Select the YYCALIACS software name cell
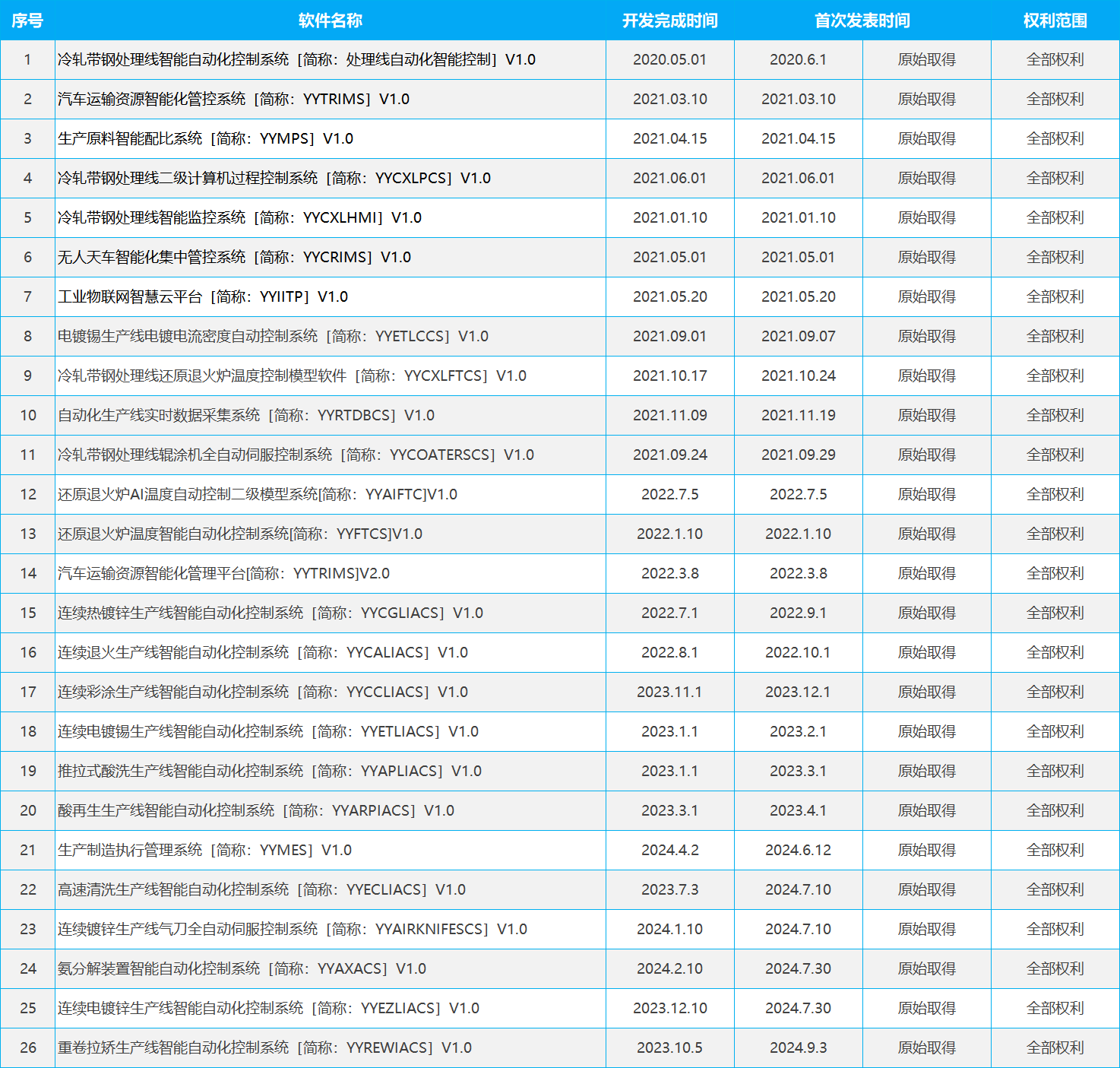Viewport: 1120px width, 1068px height. (331, 653)
